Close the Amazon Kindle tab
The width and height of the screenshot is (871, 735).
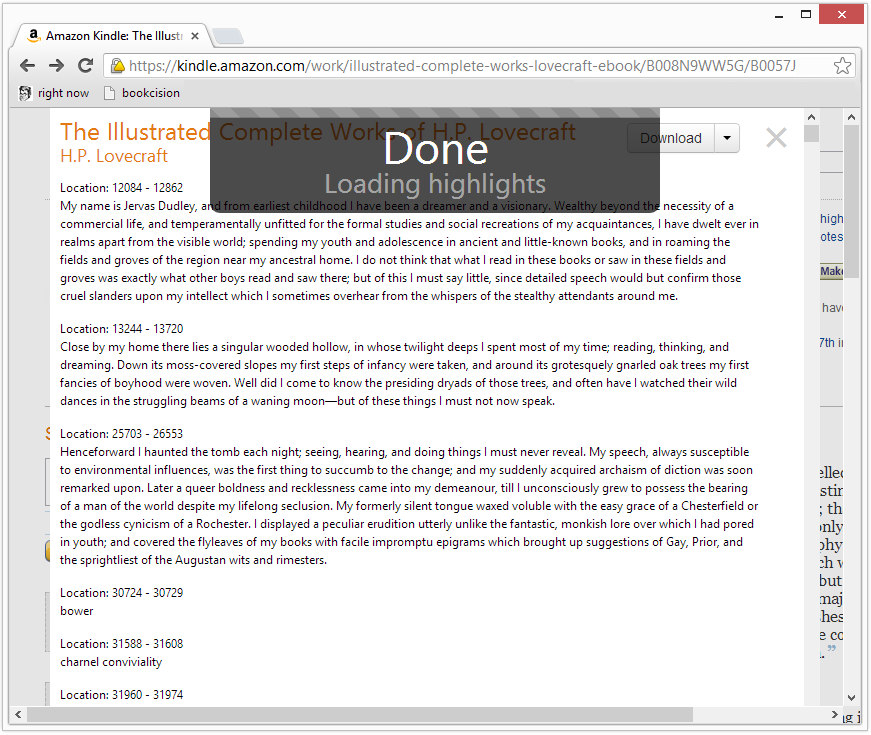tap(195, 36)
